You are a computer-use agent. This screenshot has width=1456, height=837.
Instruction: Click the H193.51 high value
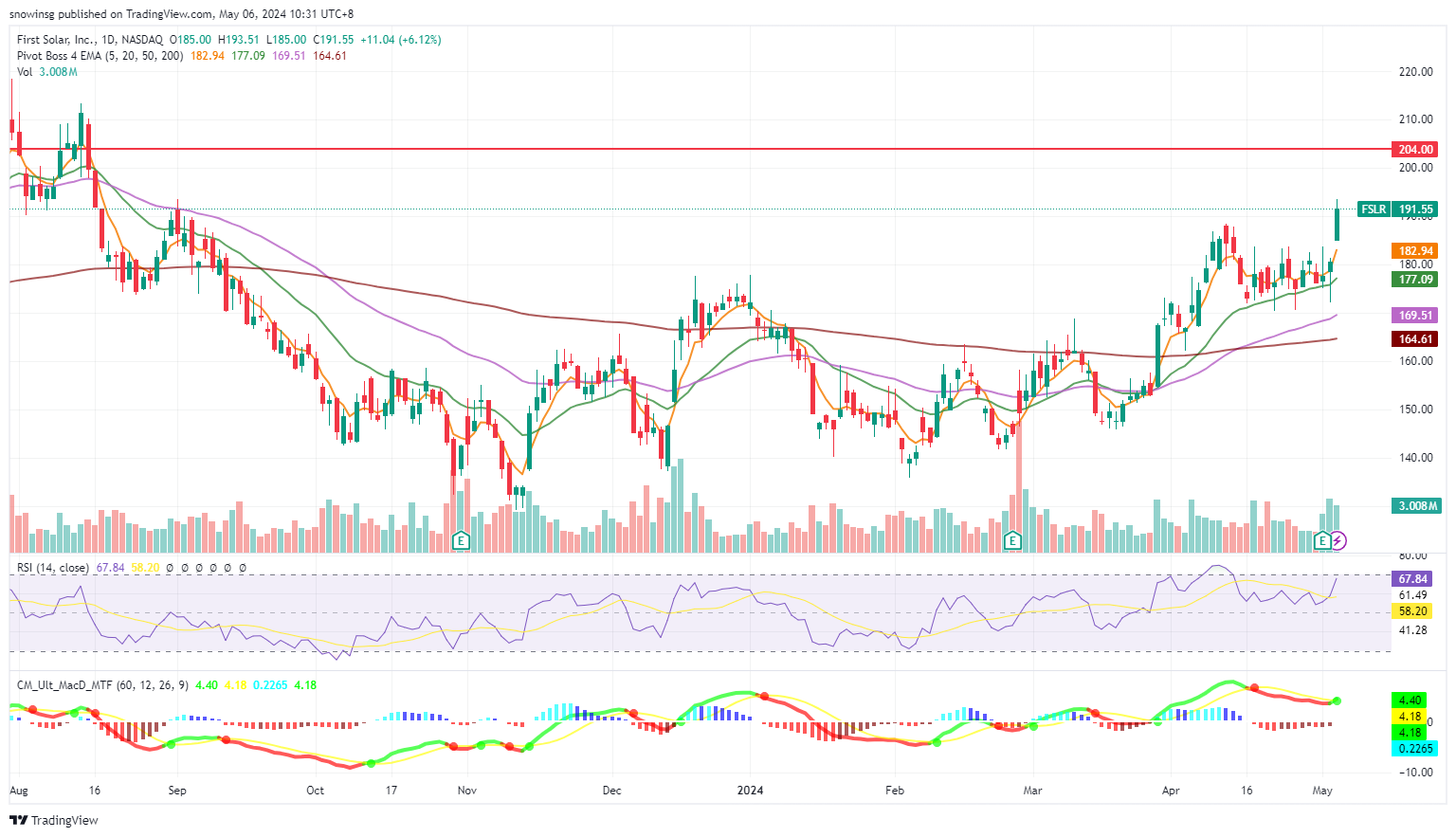[238, 40]
